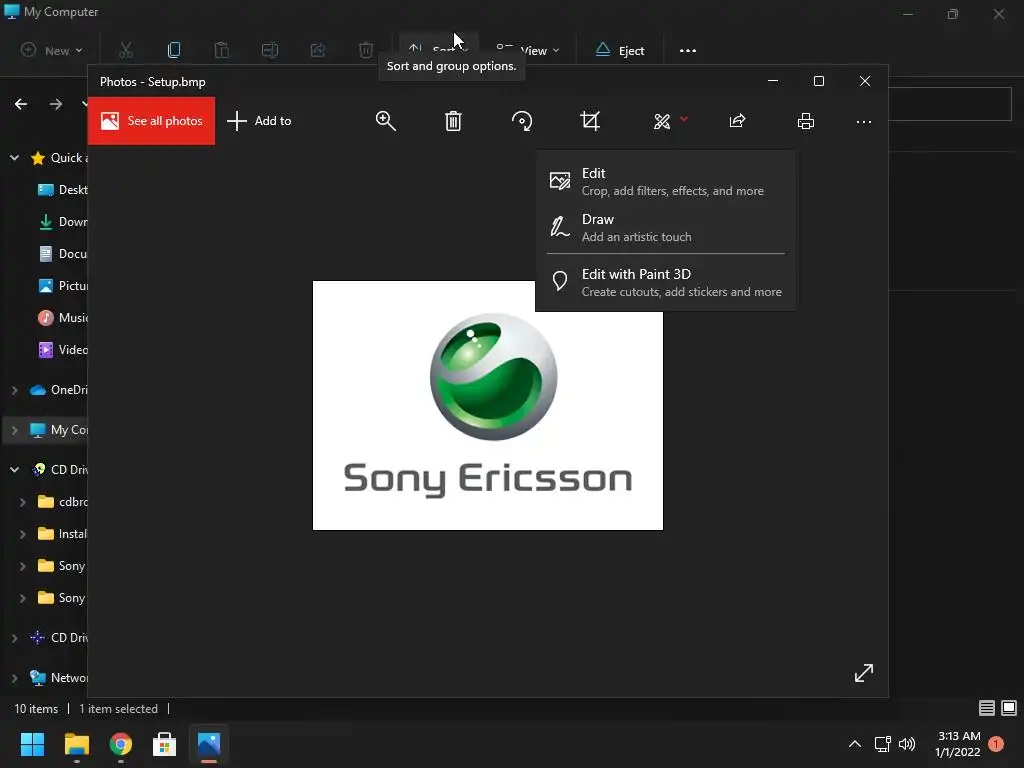Click See all photos button
1024x768 pixels.
click(x=152, y=121)
